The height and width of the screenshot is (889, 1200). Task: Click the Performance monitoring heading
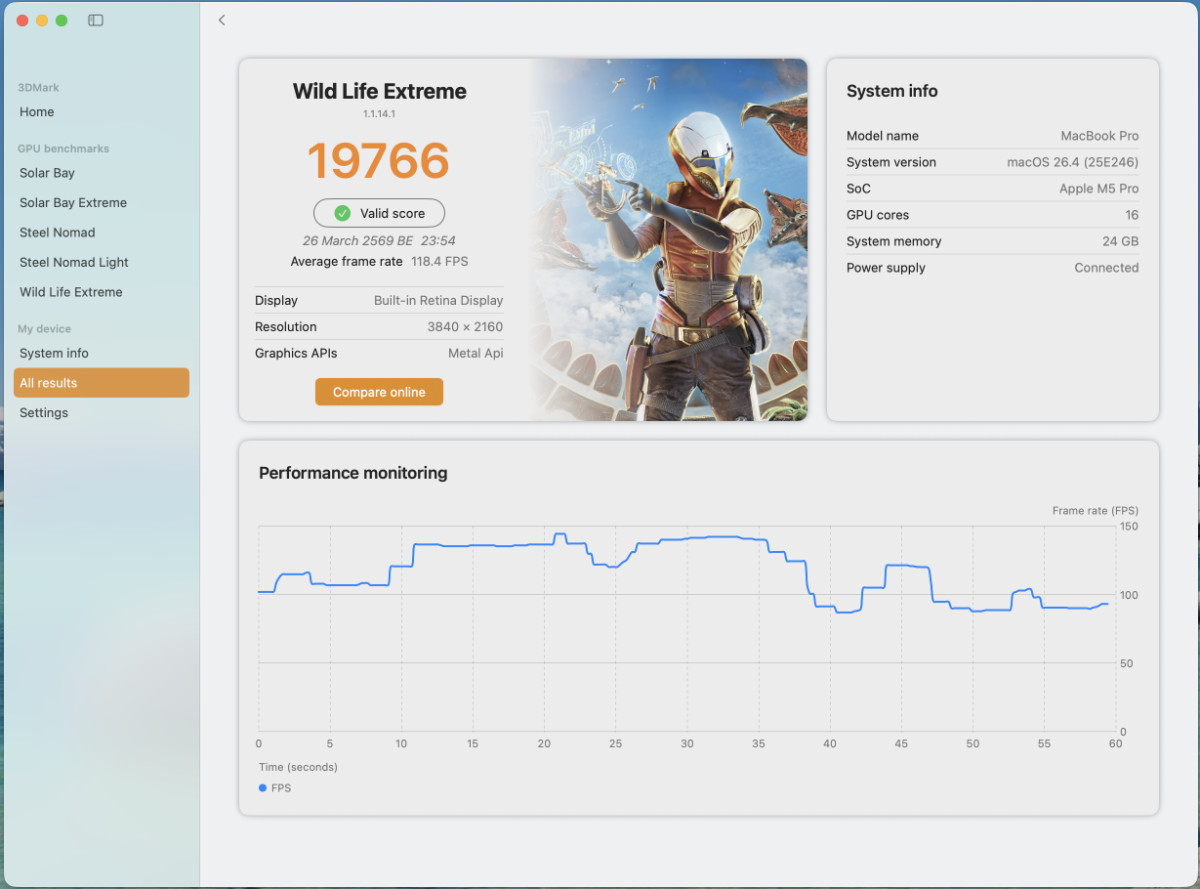(353, 473)
